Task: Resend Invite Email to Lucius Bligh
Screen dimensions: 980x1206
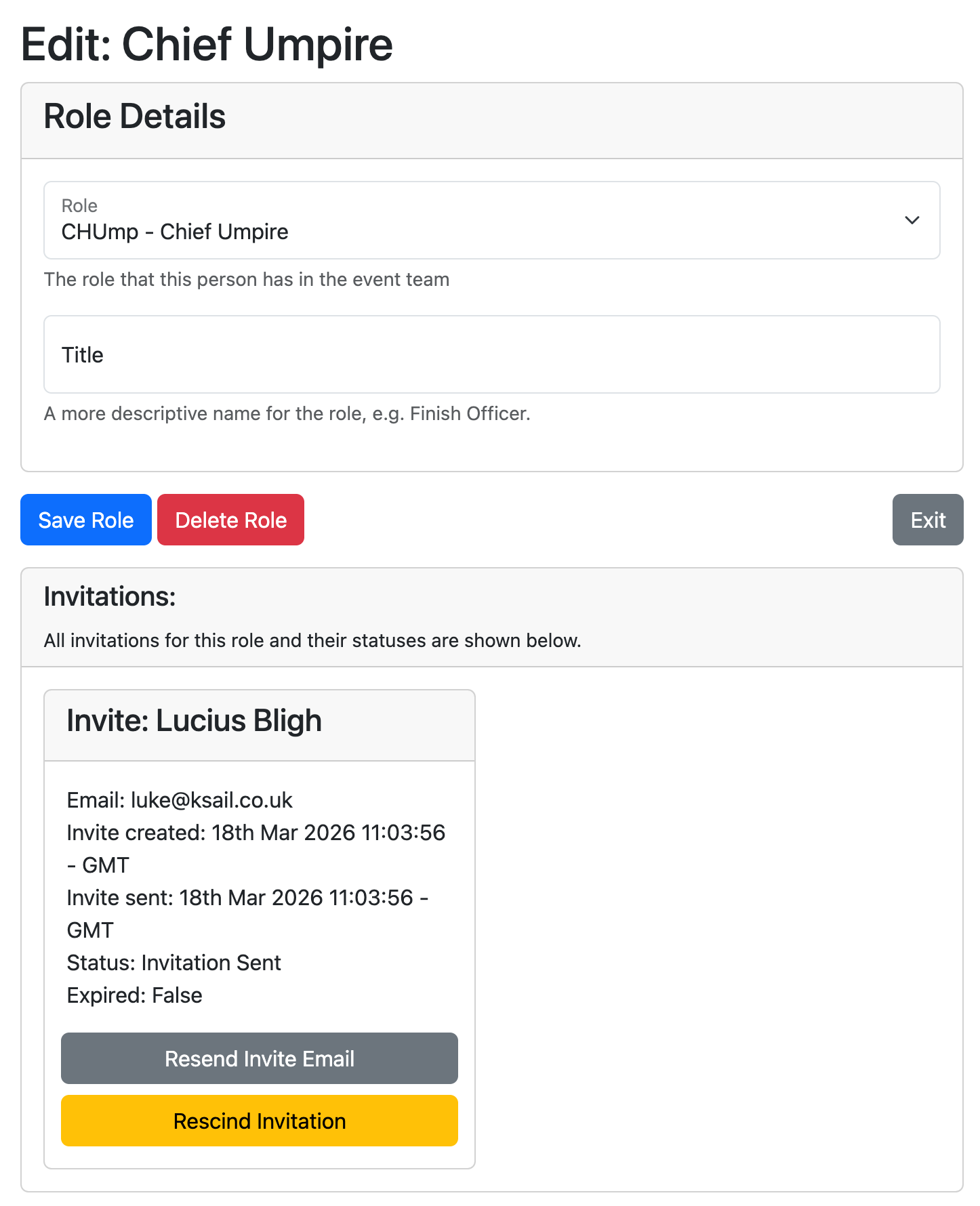Action: tap(260, 1058)
